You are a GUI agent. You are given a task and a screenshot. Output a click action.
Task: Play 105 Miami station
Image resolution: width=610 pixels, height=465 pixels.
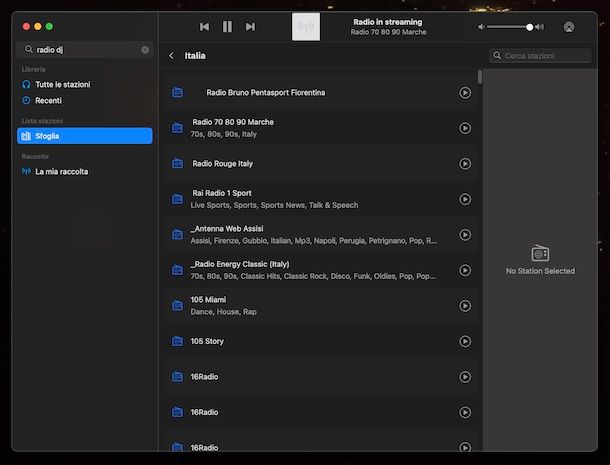pos(465,306)
